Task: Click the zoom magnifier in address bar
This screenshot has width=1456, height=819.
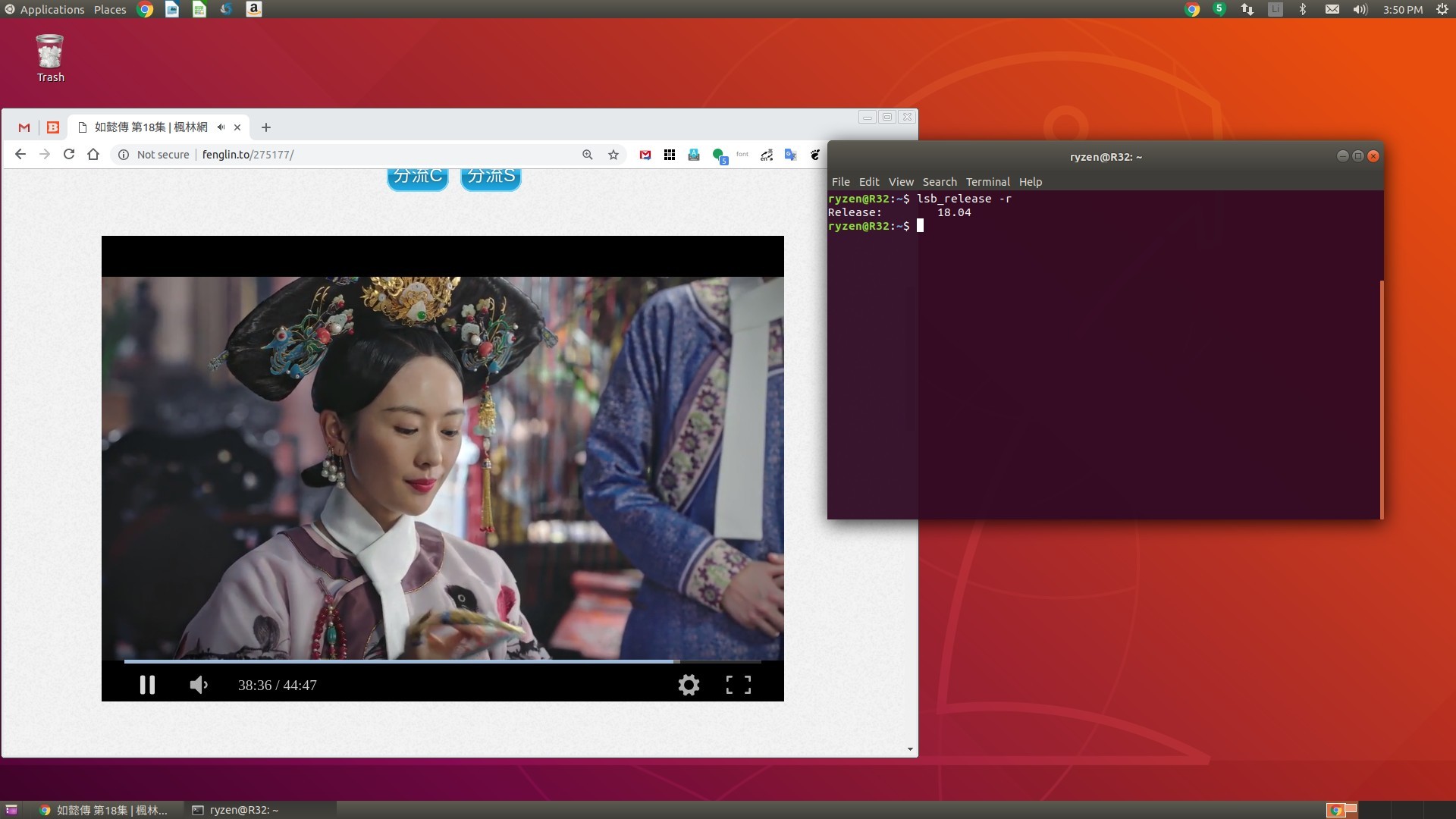Action: [588, 155]
